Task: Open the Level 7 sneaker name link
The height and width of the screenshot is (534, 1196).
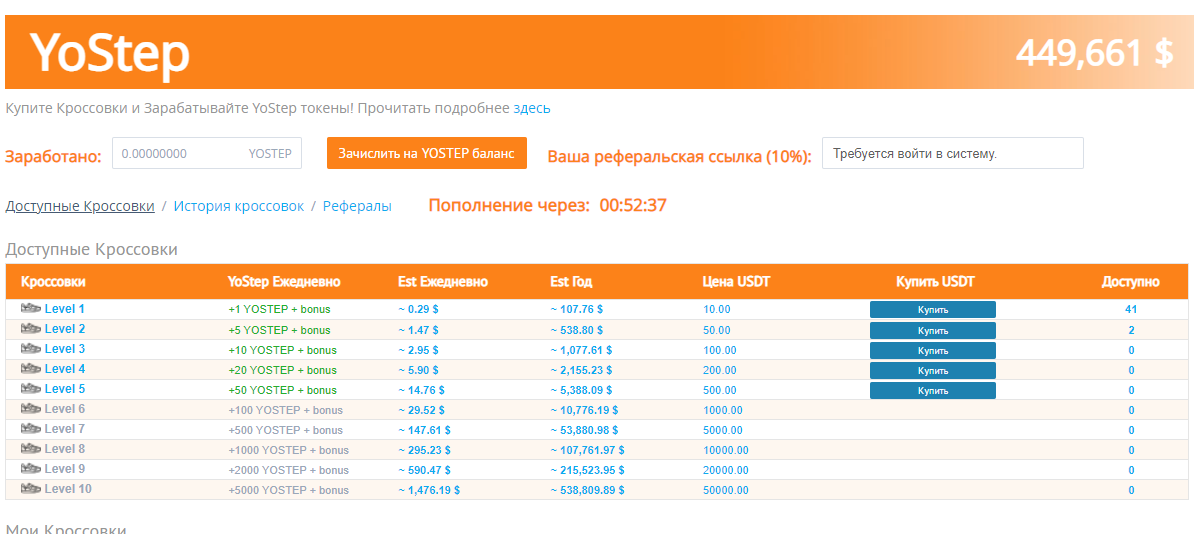Action: (65, 429)
